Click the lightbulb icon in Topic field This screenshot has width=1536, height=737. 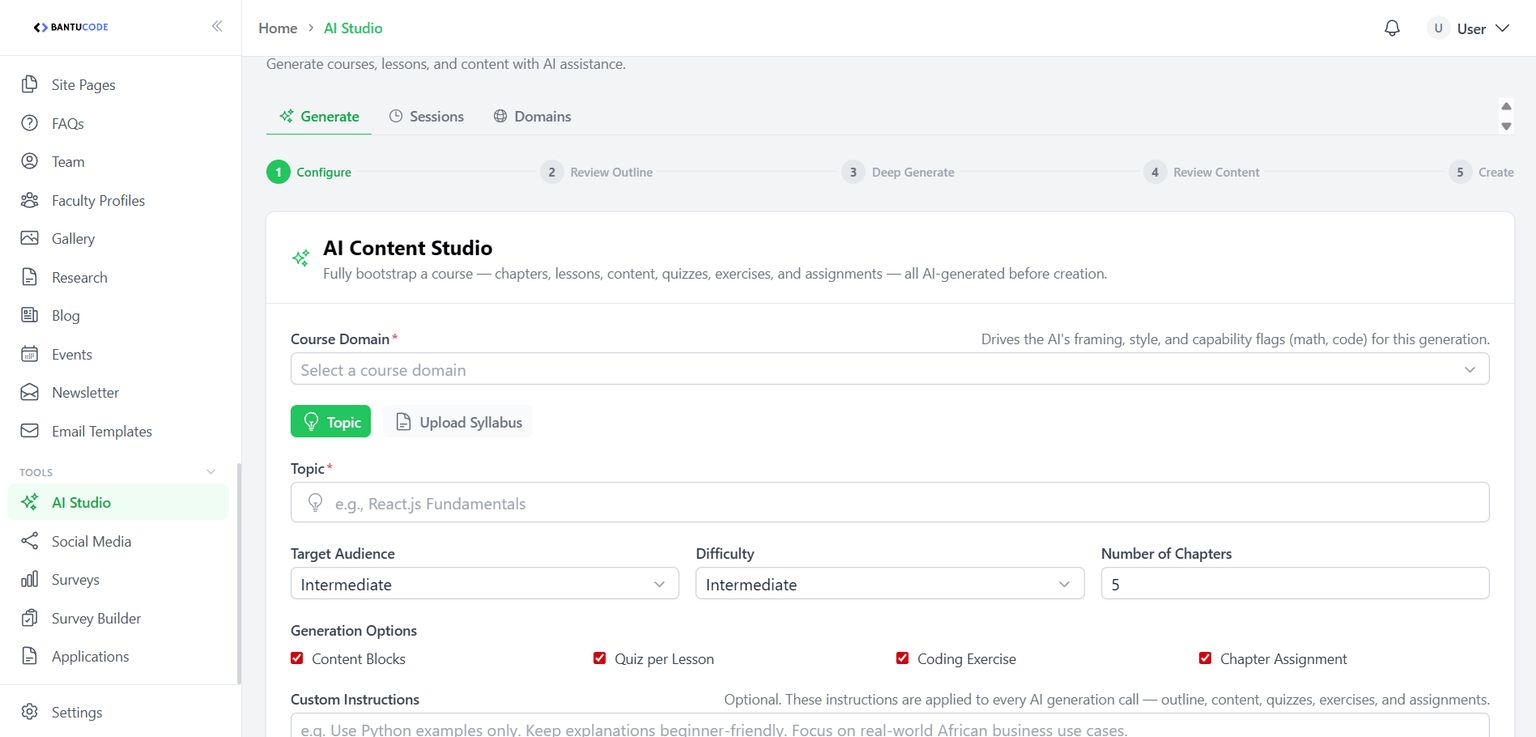click(x=315, y=503)
